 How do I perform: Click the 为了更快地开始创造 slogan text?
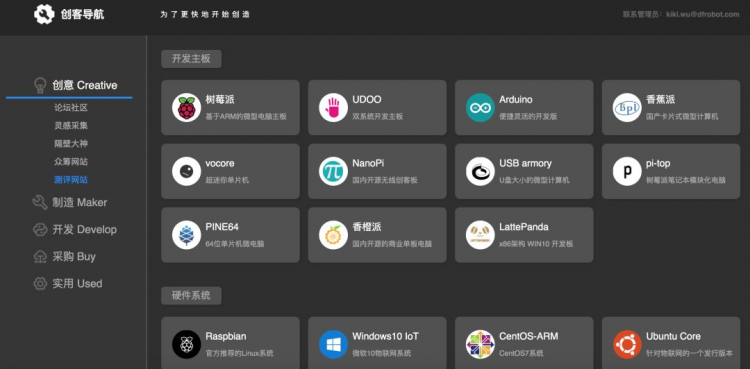205,14
